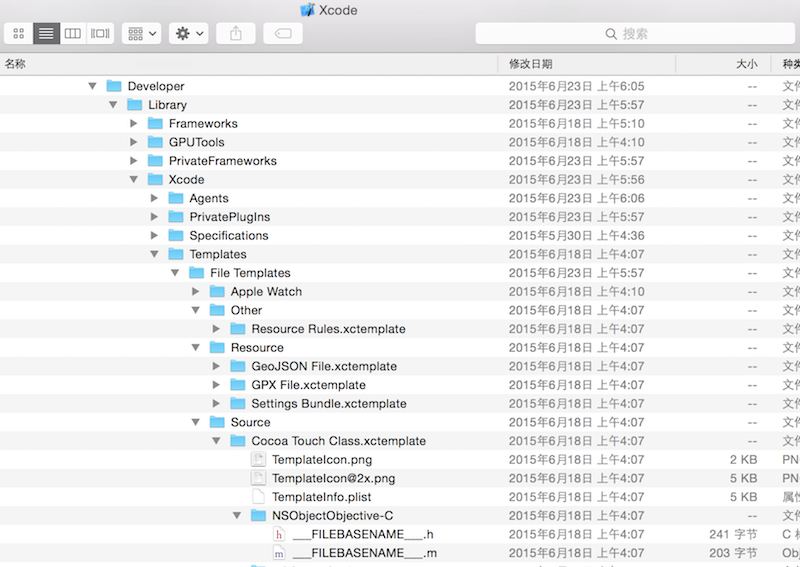Image resolution: width=800 pixels, height=567 pixels.
Task: Collapse the Other folder
Action: coord(195,310)
